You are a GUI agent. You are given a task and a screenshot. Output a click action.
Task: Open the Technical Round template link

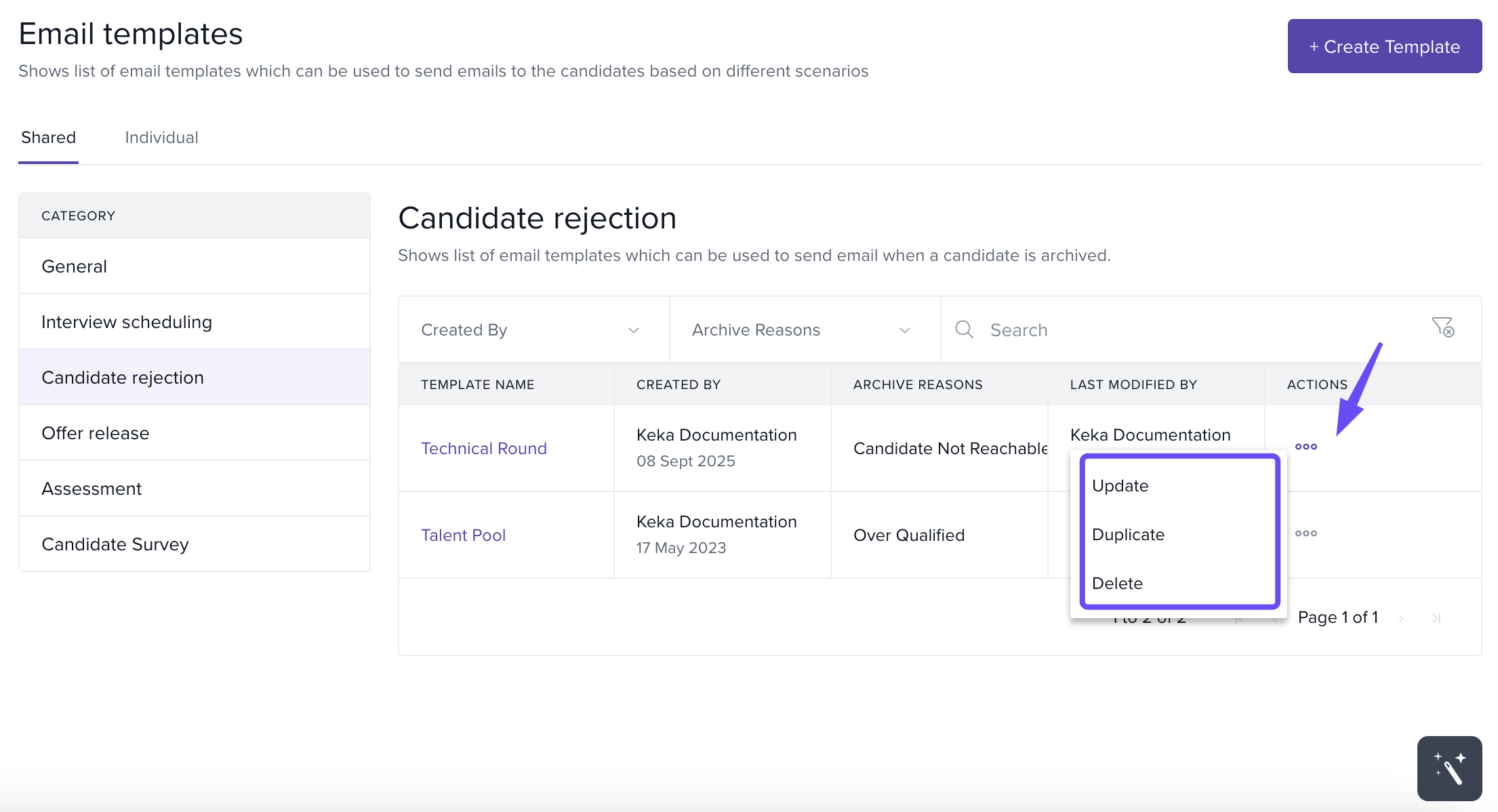pyautogui.click(x=483, y=449)
